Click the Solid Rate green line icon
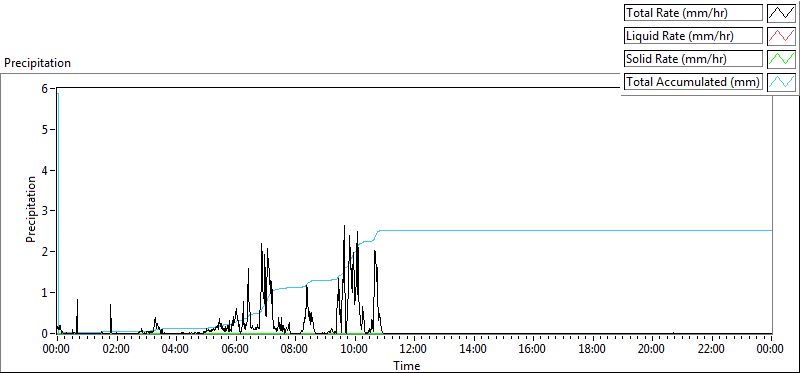 781,59
